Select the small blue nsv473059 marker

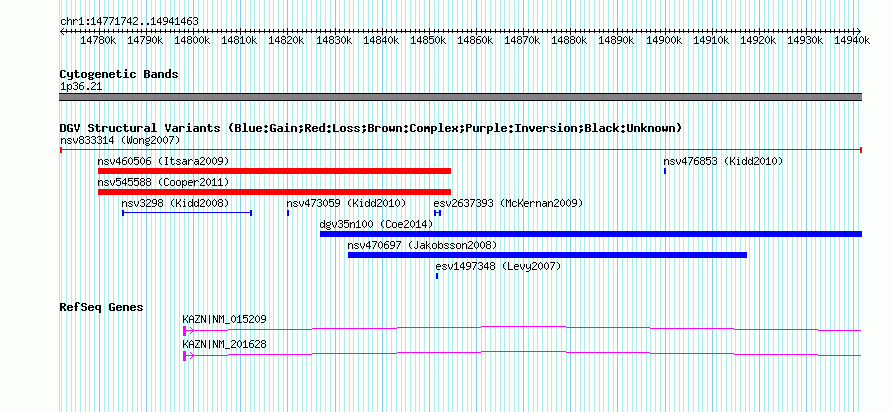(x=288, y=213)
